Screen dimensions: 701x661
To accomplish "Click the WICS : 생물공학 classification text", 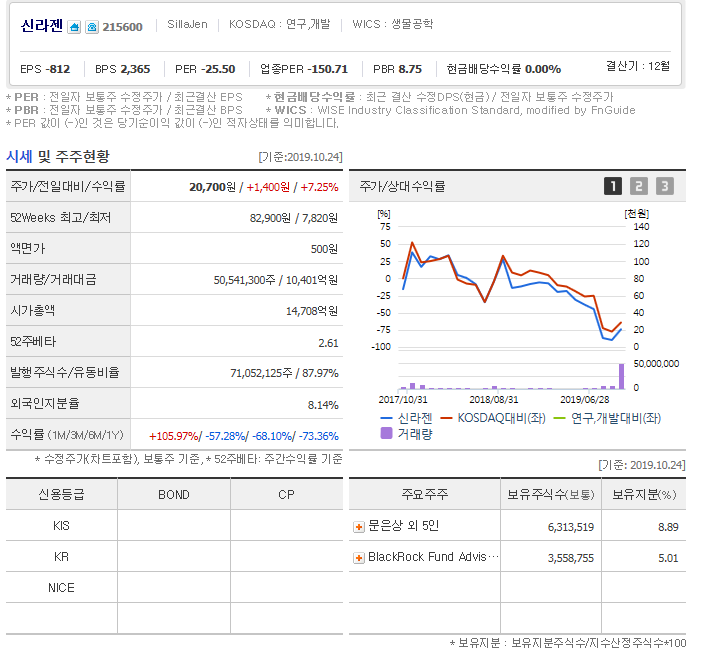I will pos(393,24).
